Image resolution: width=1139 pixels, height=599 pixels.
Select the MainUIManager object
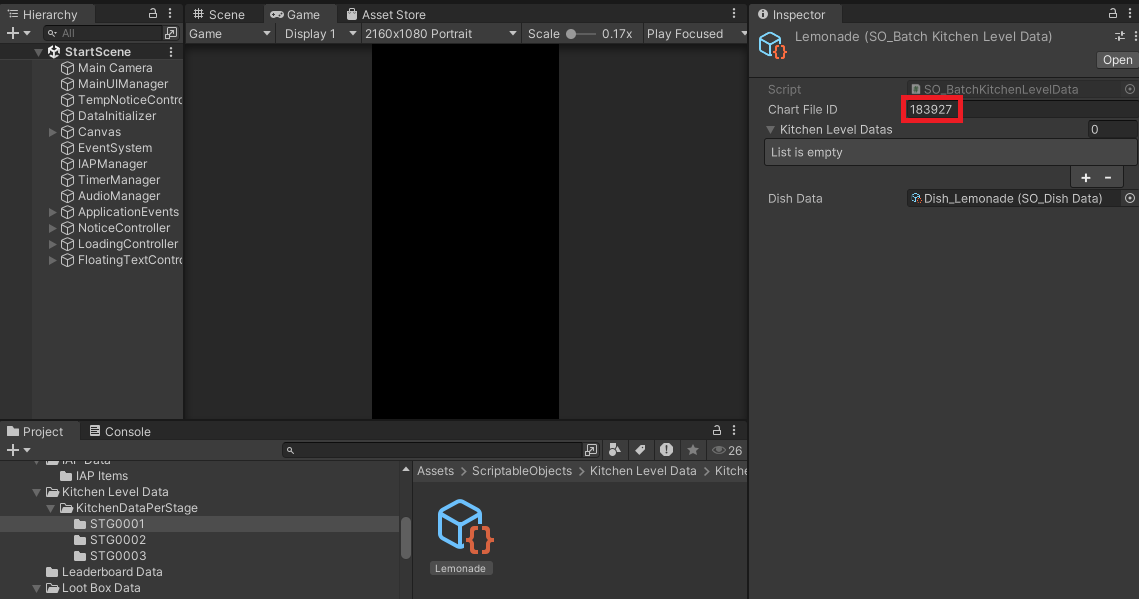click(x=123, y=83)
